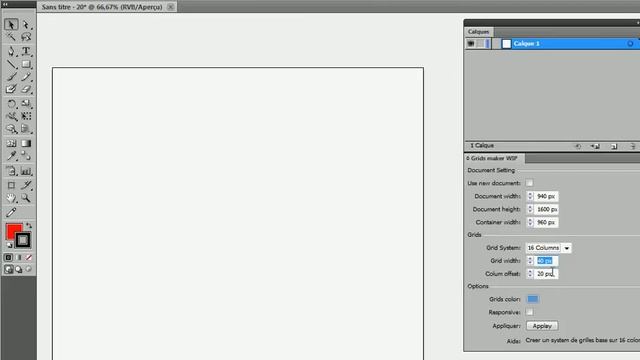Image resolution: width=640 pixels, height=360 pixels.
Task: Select the Blob Brush tool
Action: [x=11, y=89]
